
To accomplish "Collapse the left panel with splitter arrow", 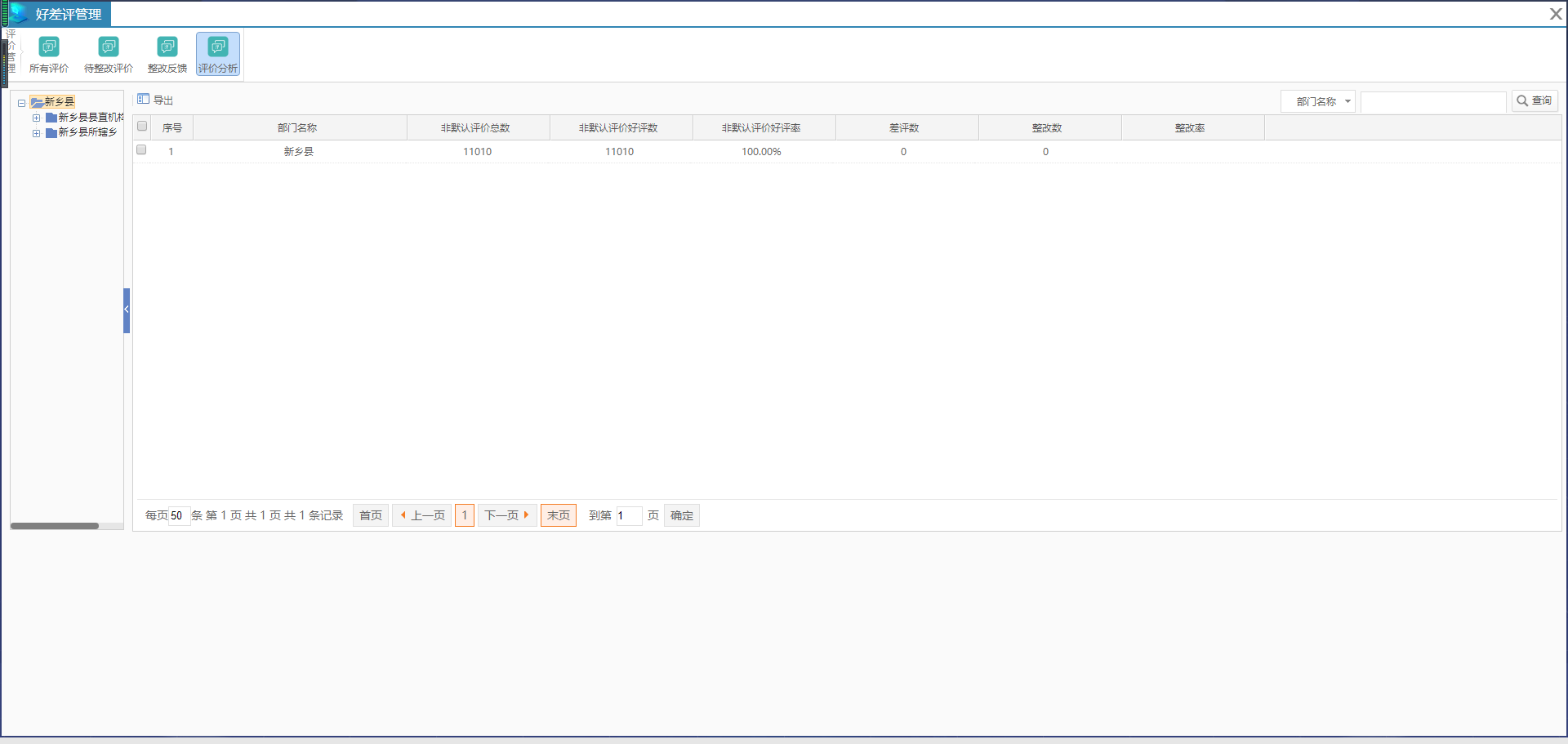I will (x=127, y=310).
